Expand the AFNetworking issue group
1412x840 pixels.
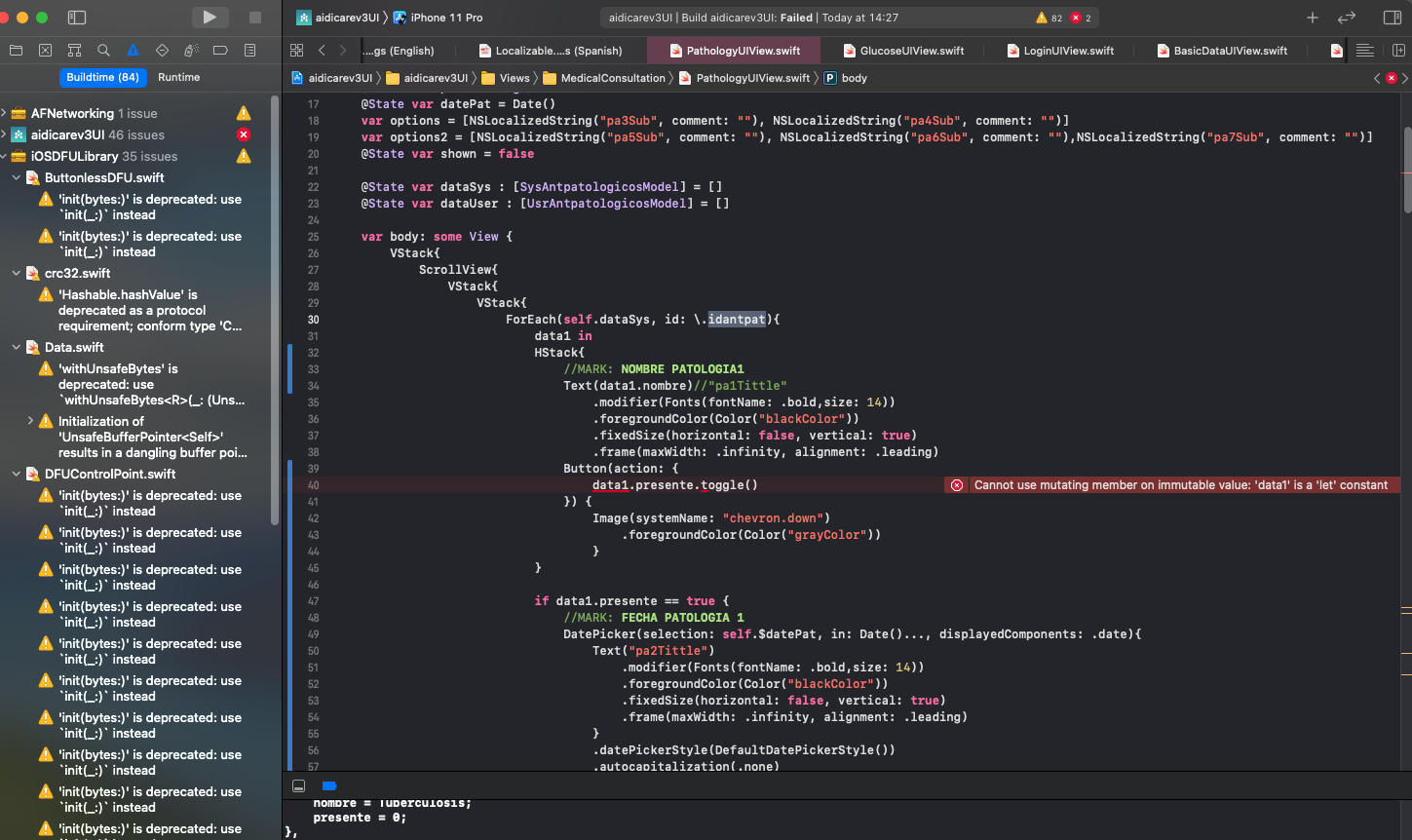(4, 113)
